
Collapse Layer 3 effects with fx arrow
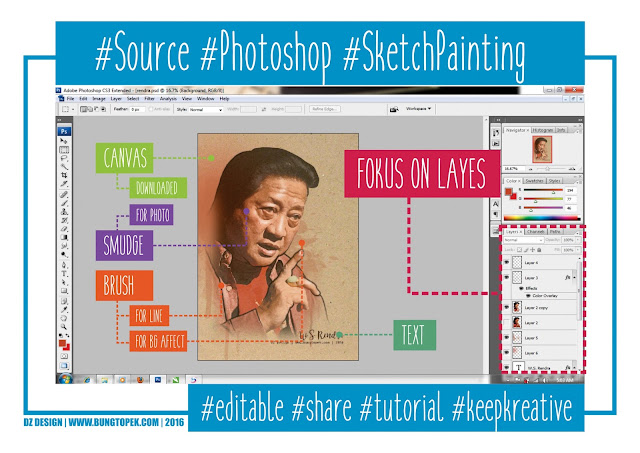pos(574,278)
